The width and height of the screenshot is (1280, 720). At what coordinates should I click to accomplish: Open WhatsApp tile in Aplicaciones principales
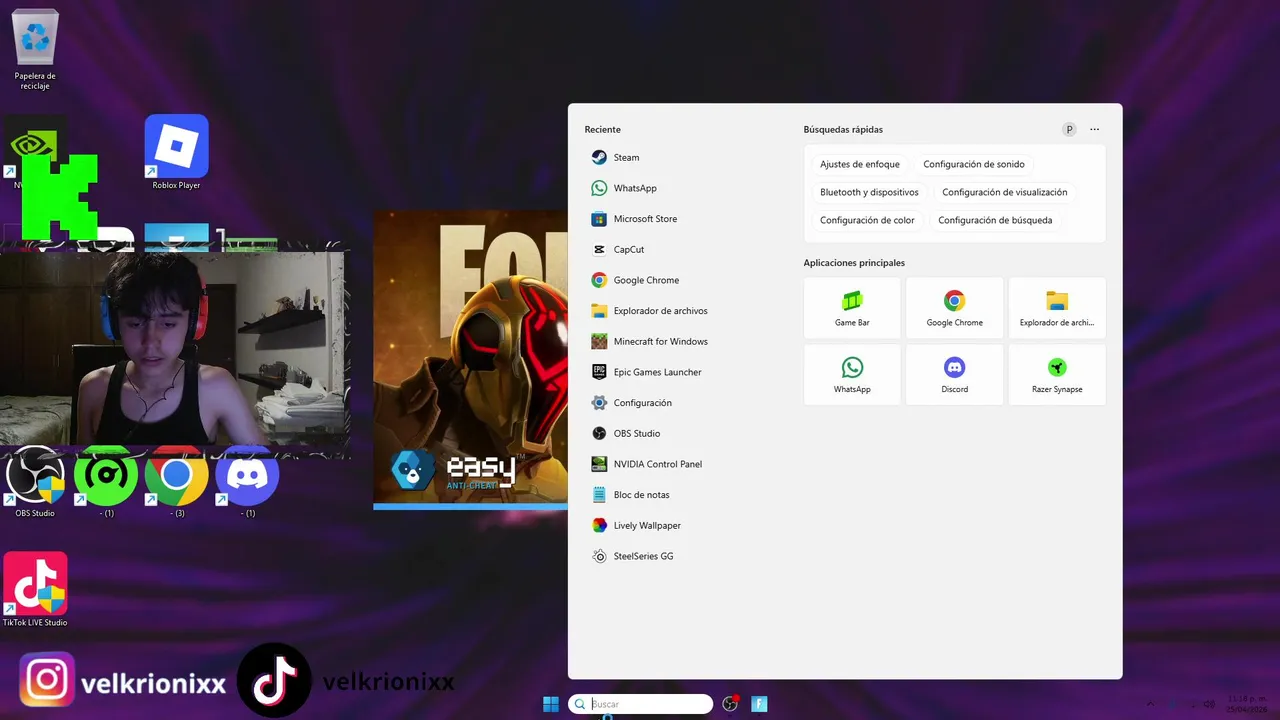tap(852, 375)
